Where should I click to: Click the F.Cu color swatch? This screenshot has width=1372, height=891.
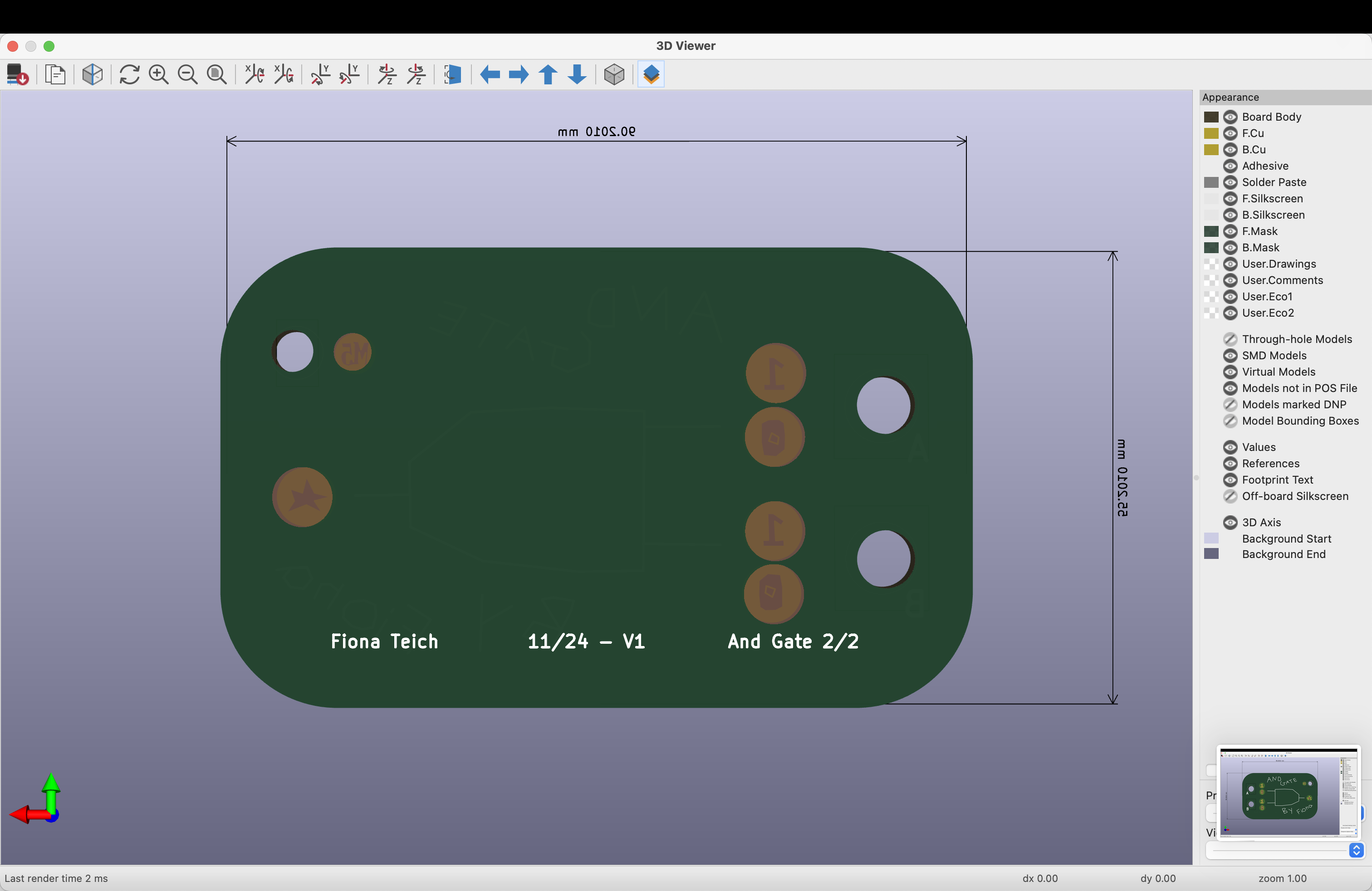1211,133
